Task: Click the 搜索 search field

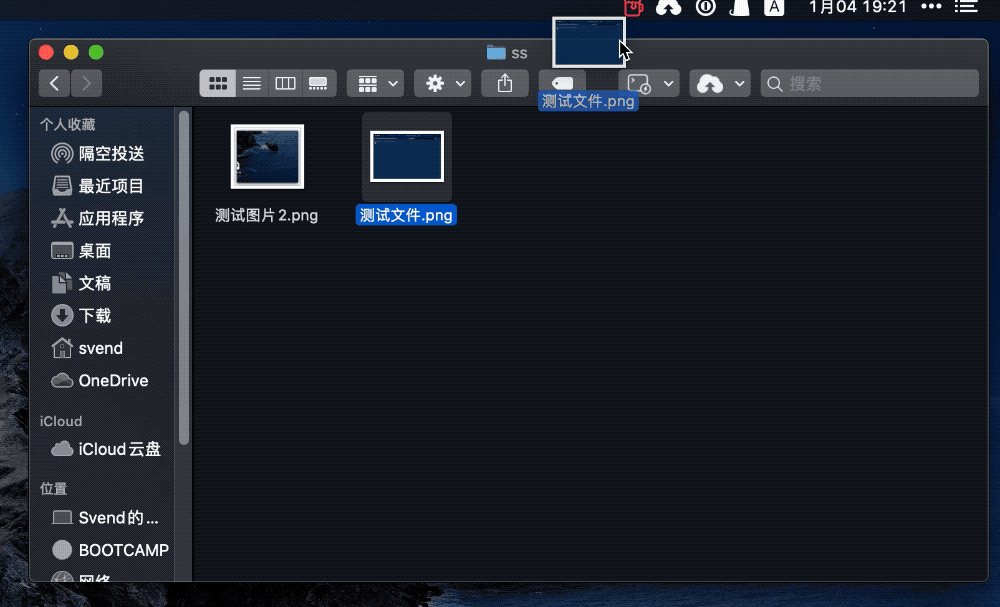Action: [869, 84]
